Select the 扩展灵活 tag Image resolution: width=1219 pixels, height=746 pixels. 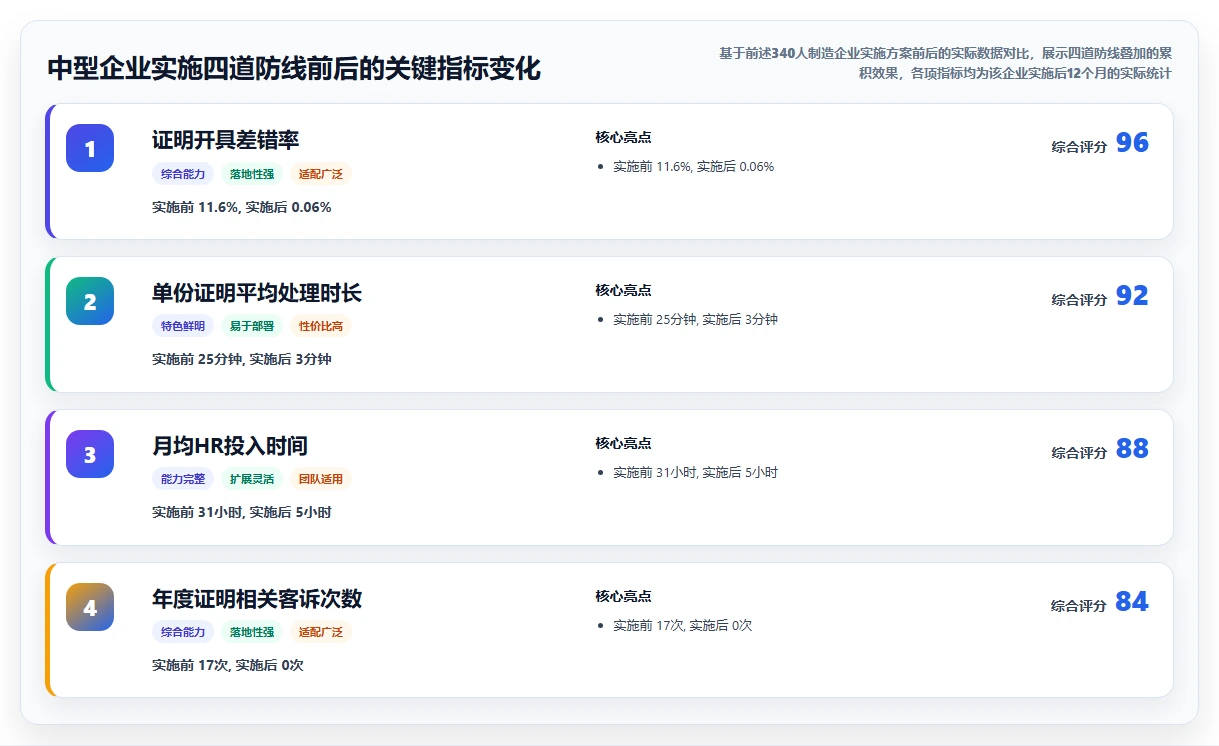[x=252, y=479]
